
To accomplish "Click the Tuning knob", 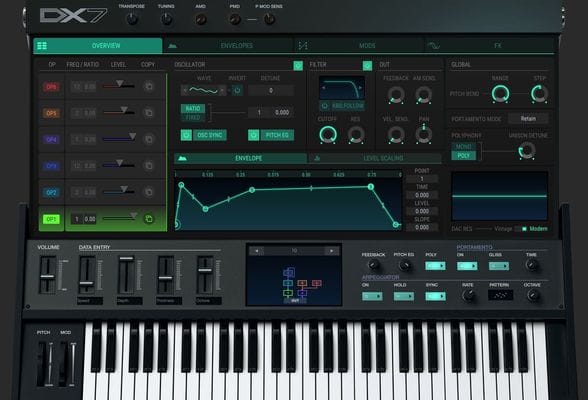I will pos(166,19).
